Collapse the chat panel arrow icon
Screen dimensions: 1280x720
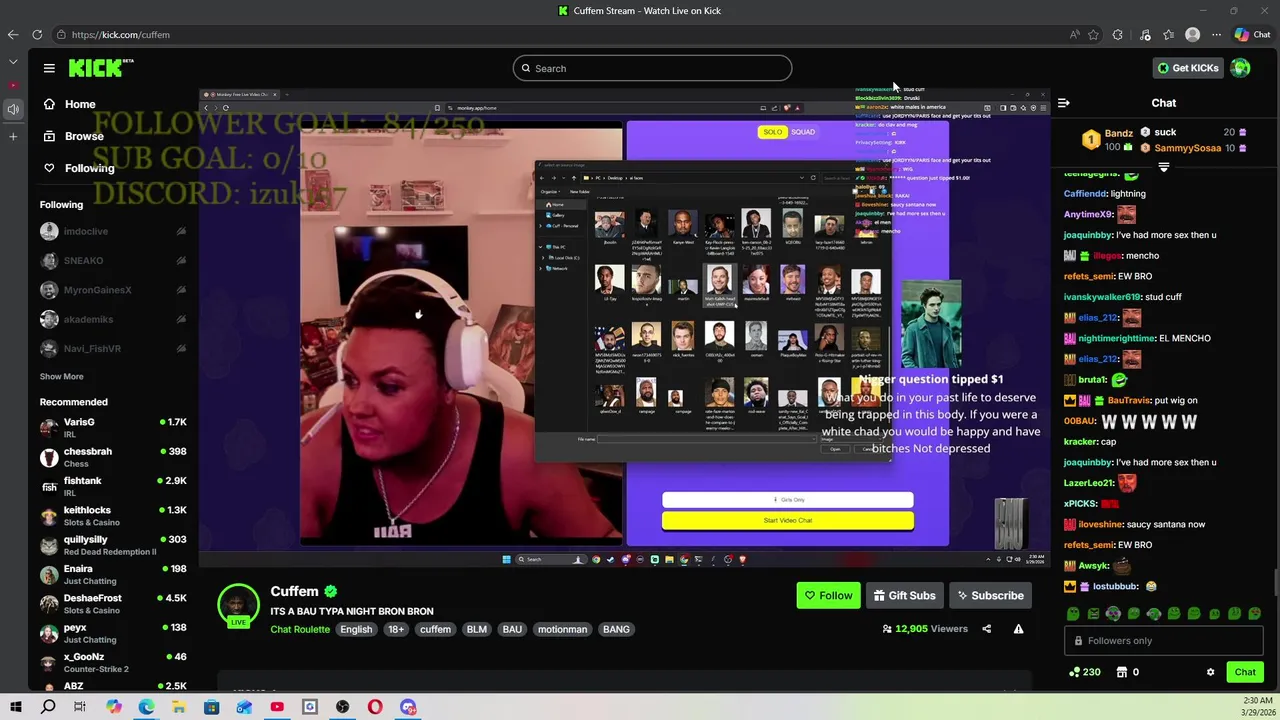coord(1064,103)
